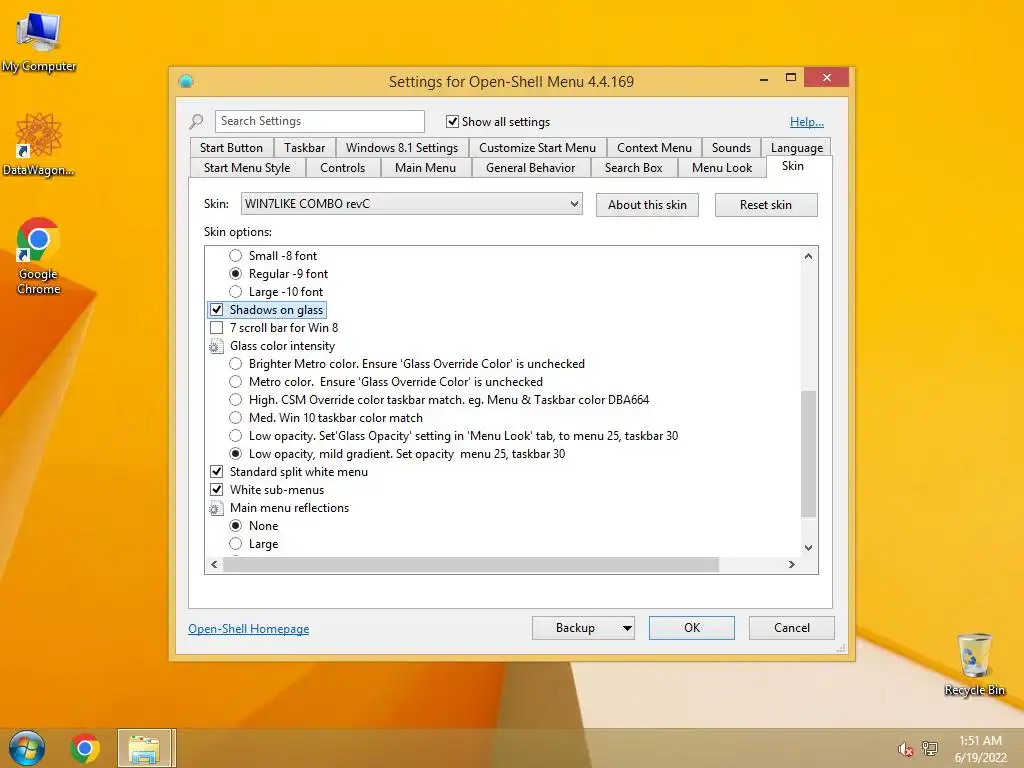Image resolution: width=1024 pixels, height=768 pixels.
Task: Open Search Box tab
Action: 633,168
